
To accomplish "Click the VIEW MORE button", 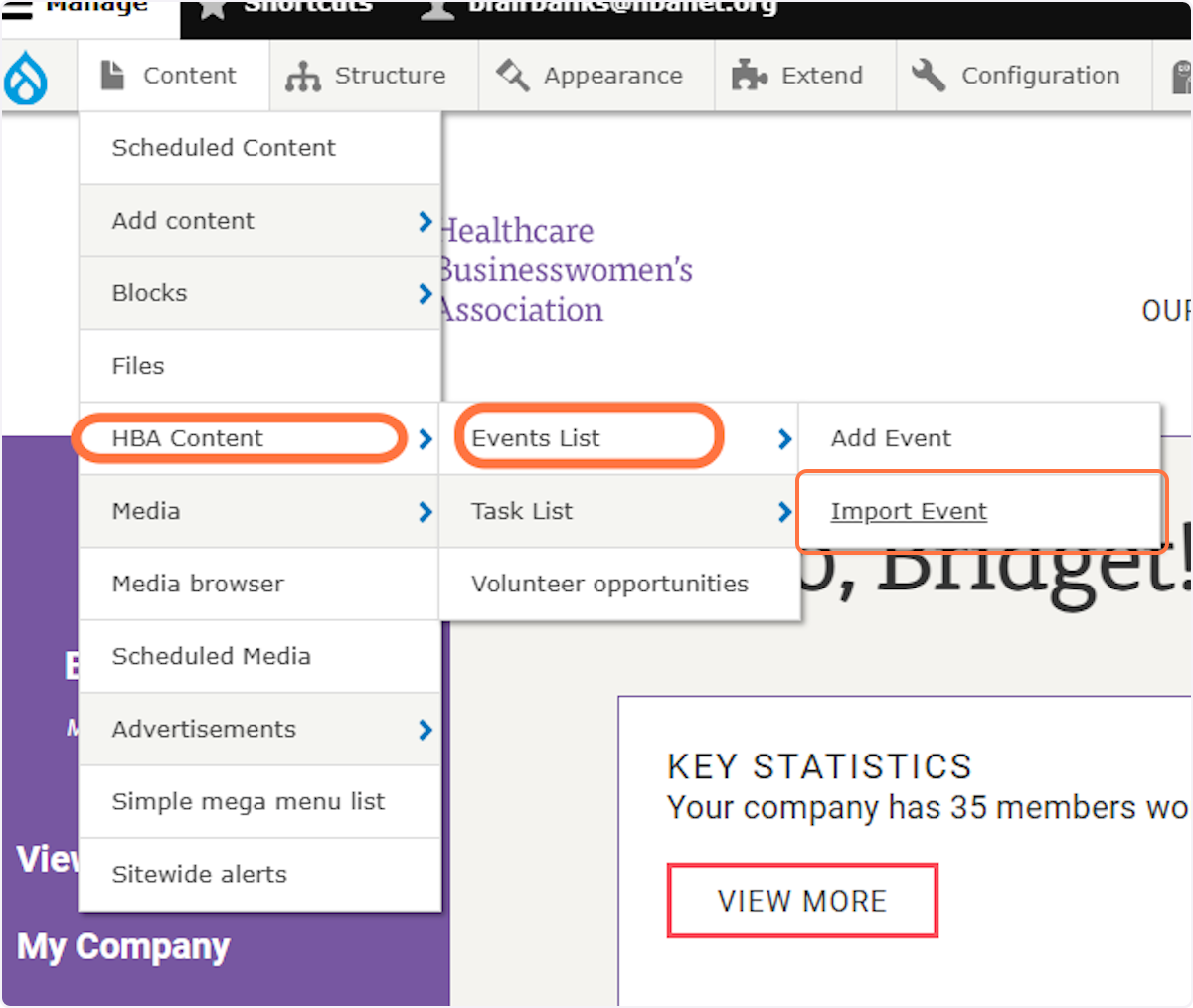I will pyautogui.click(x=801, y=901).
